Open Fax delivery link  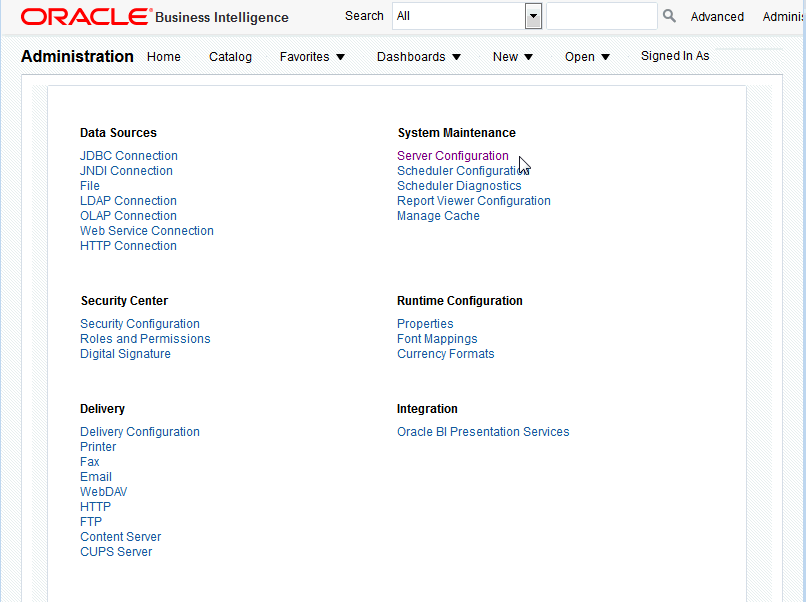pos(89,462)
